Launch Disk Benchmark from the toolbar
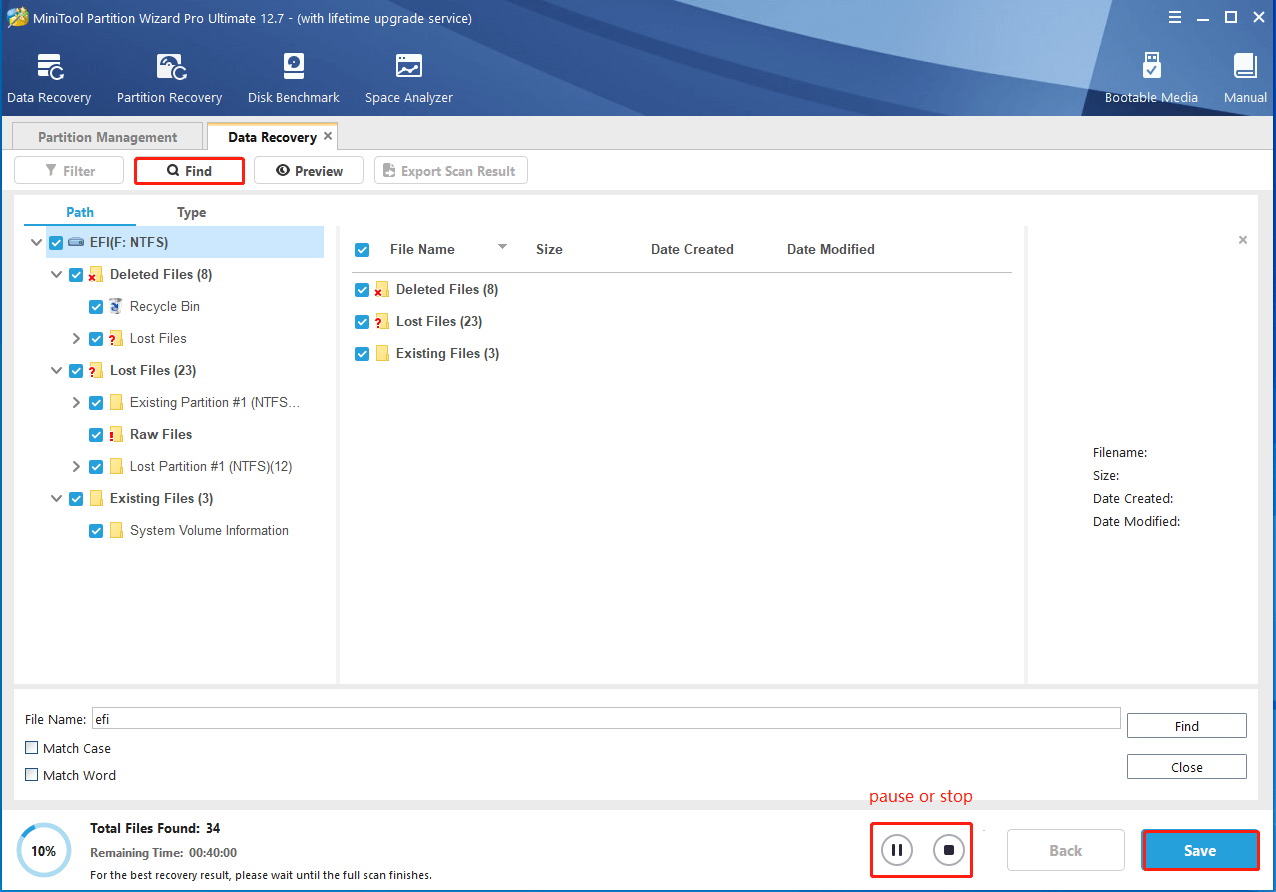1276x892 pixels. (294, 79)
